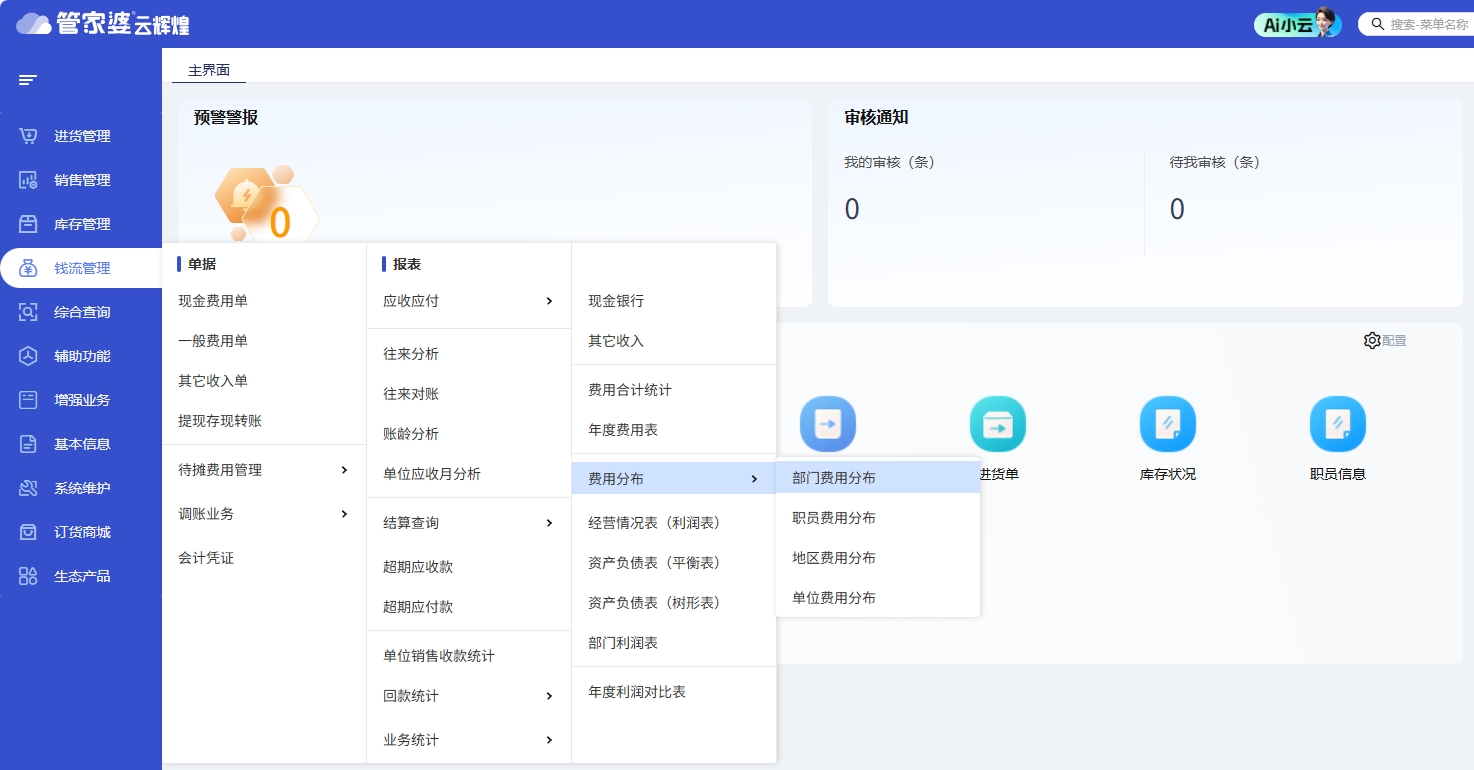Click the 钱流管理 money bag icon

pos(28,268)
